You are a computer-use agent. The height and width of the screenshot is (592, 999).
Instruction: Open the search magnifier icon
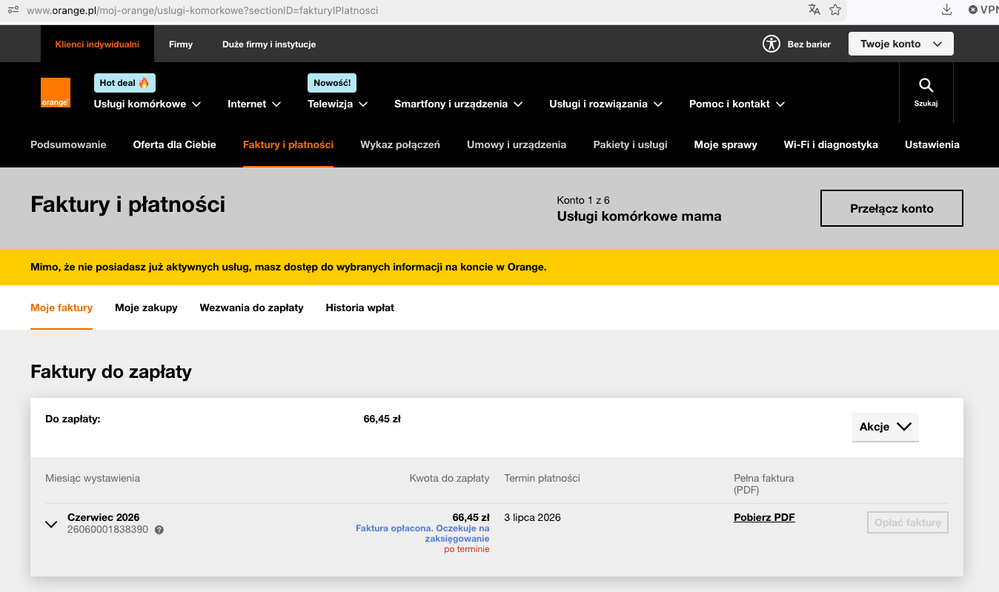926,85
